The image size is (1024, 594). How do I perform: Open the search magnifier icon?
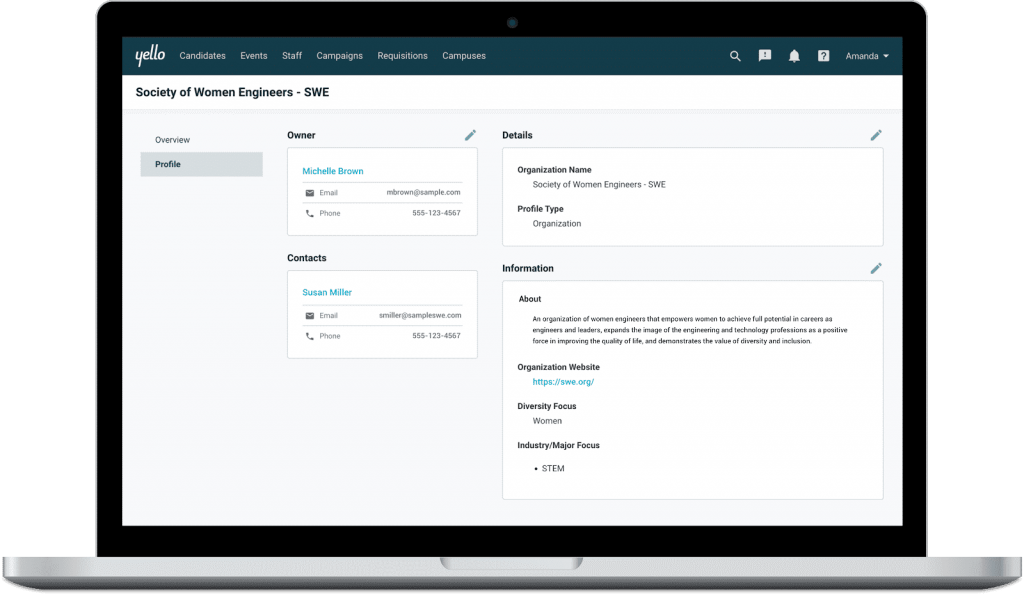tap(735, 56)
